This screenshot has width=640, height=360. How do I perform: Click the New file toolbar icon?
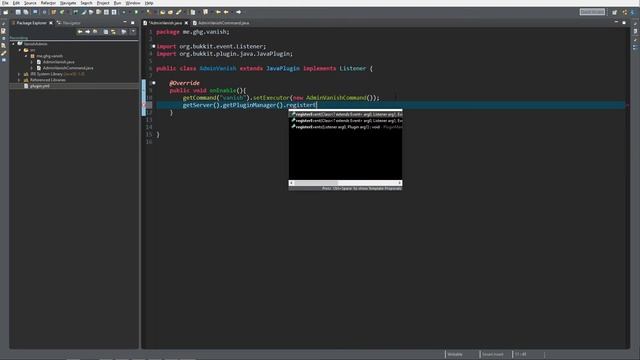[x=6, y=12]
